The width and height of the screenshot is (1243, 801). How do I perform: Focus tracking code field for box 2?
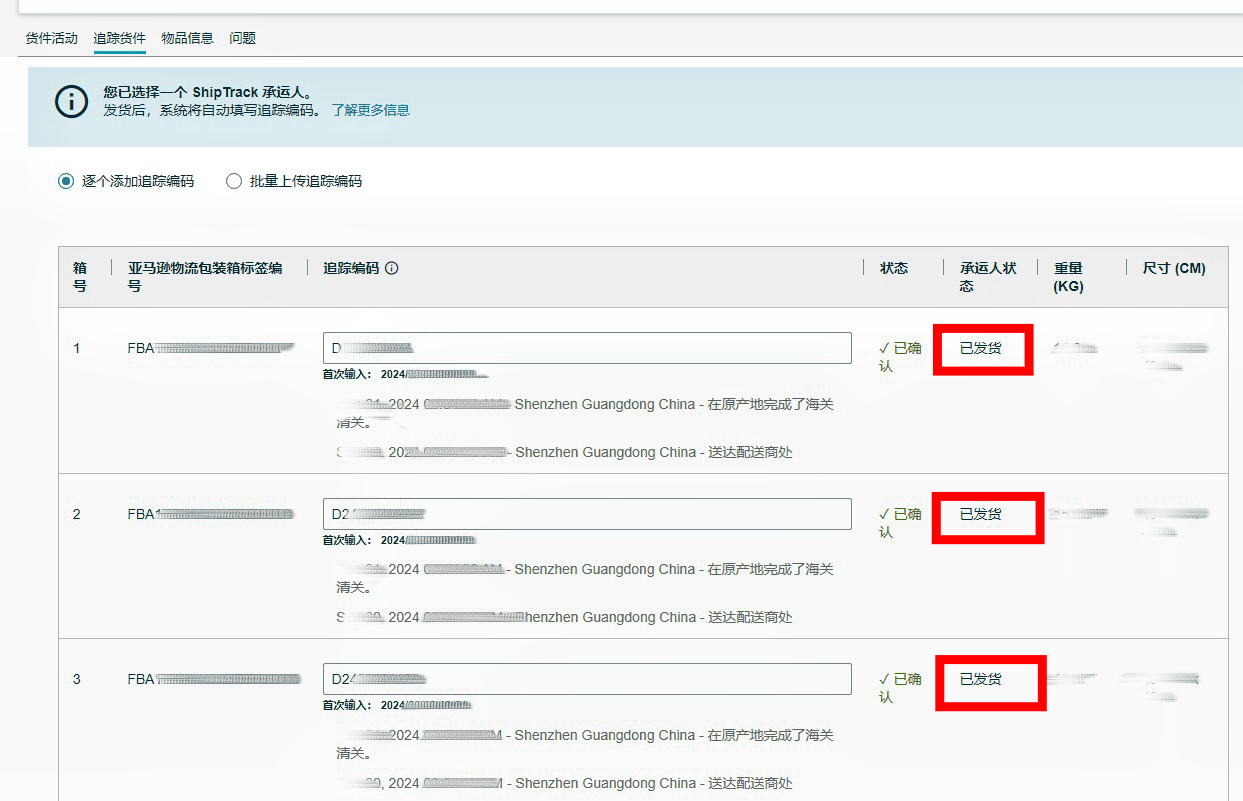587,514
